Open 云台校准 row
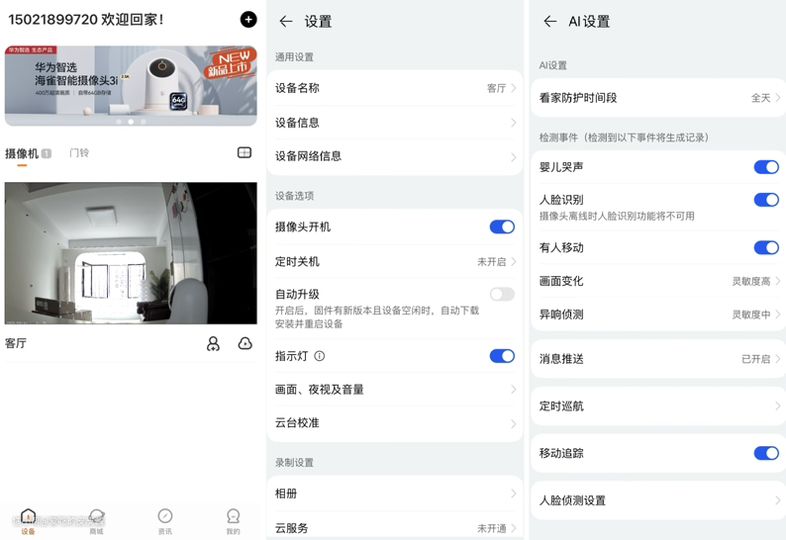Image resolution: width=786 pixels, height=540 pixels. (395, 423)
